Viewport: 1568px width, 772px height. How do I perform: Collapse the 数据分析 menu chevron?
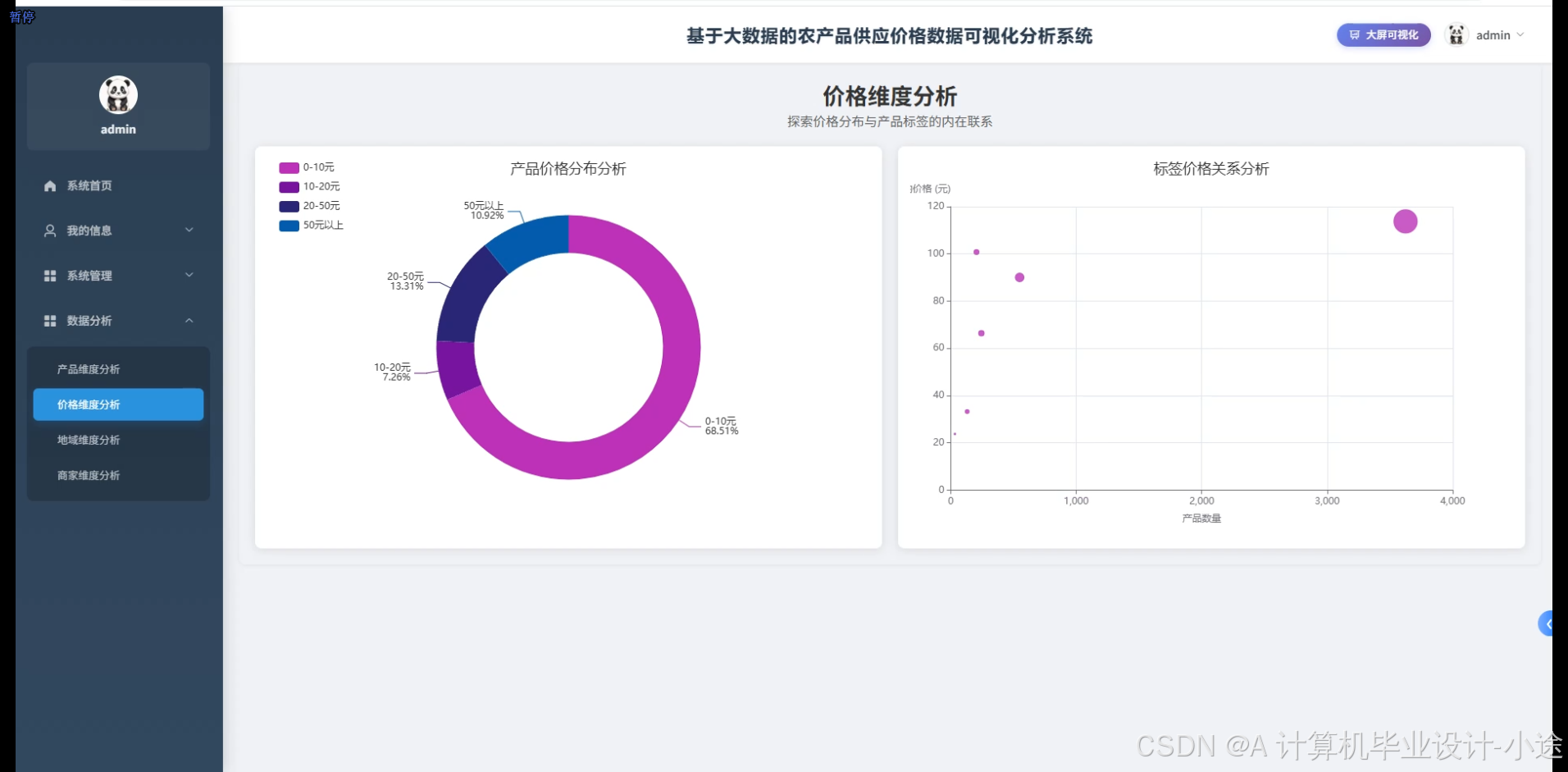coord(189,321)
